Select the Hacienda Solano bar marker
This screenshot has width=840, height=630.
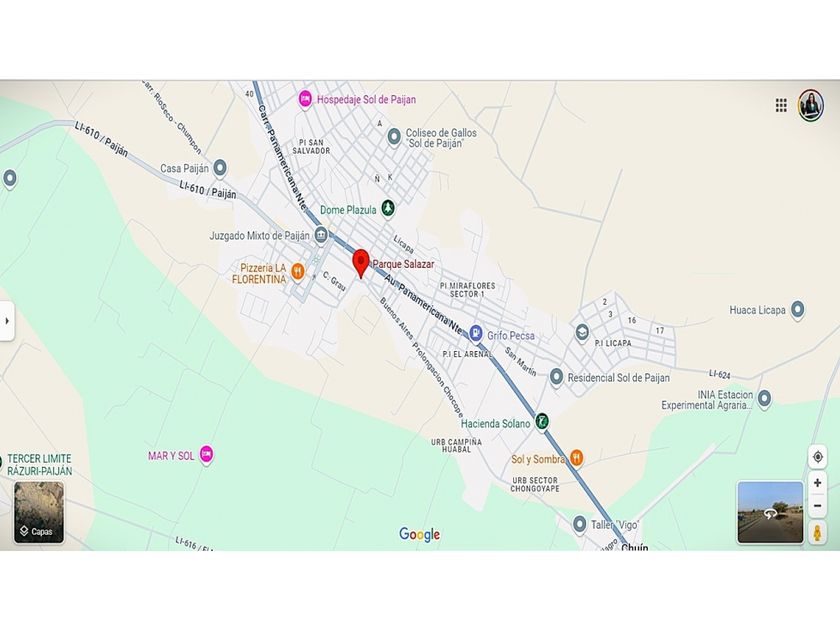542,422
